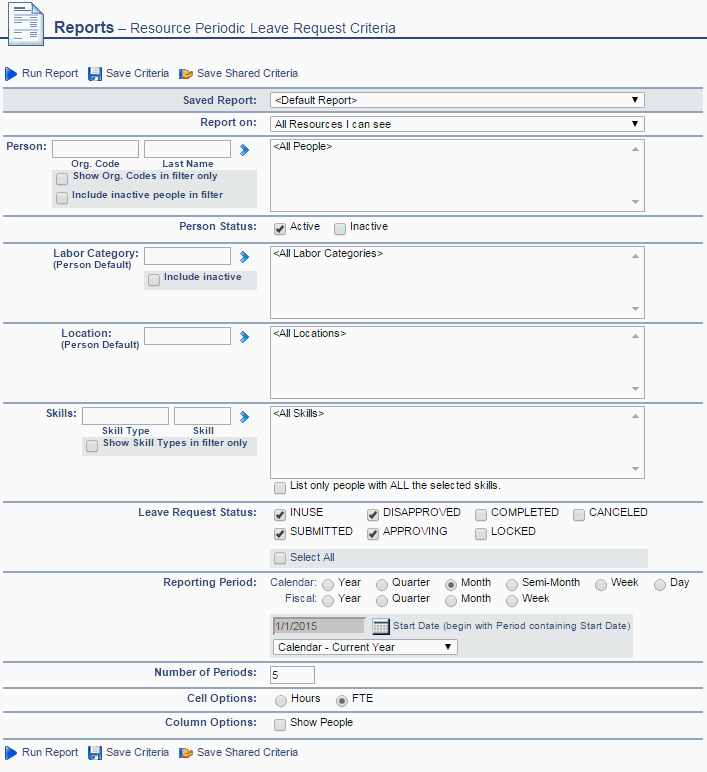Click the Skill input field

coord(202,416)
